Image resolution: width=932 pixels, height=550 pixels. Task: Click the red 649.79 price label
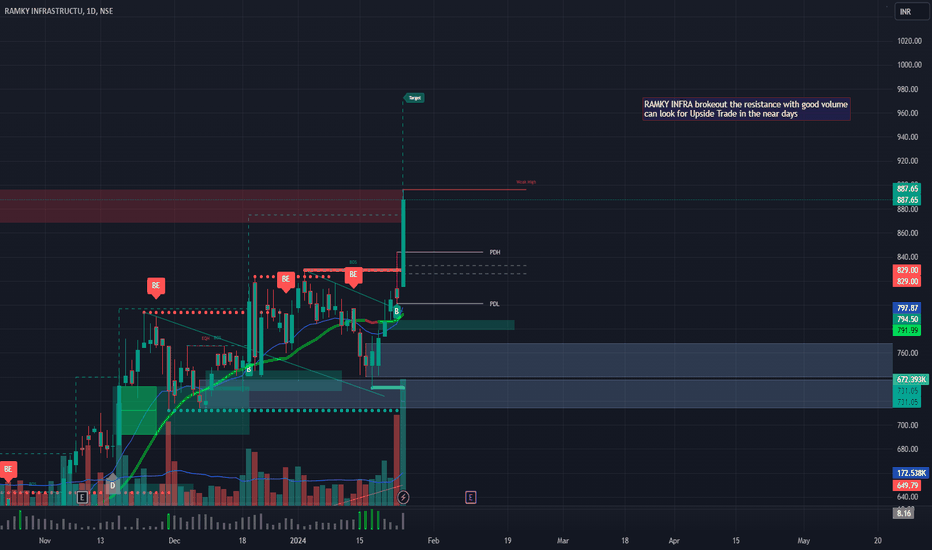click(907, 486)
